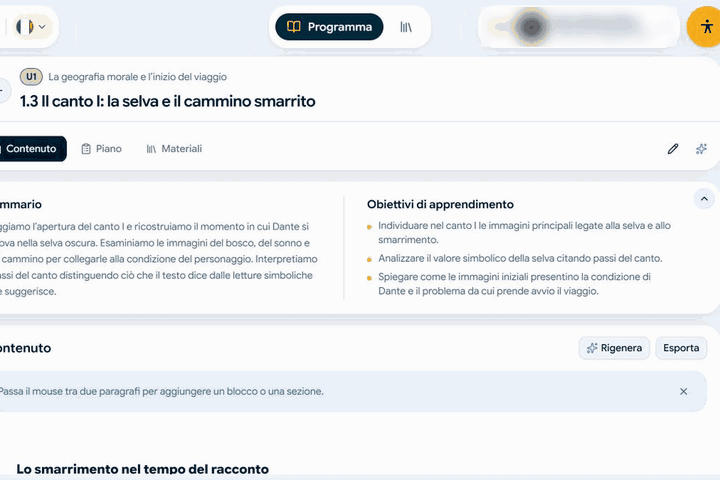This screenshot has width=720, height=480.
Task: Click the clipboard icon on Piano tab
Action: pos(86,149)
